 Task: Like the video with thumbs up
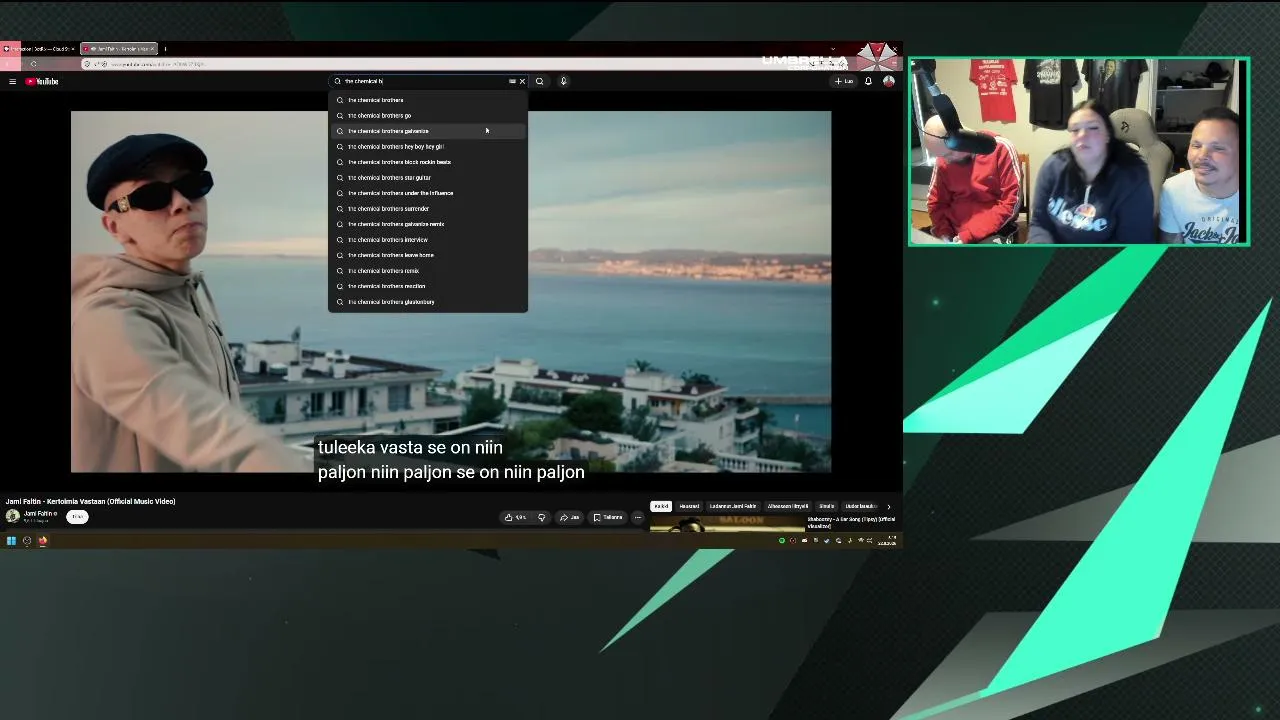coord(516,517)
